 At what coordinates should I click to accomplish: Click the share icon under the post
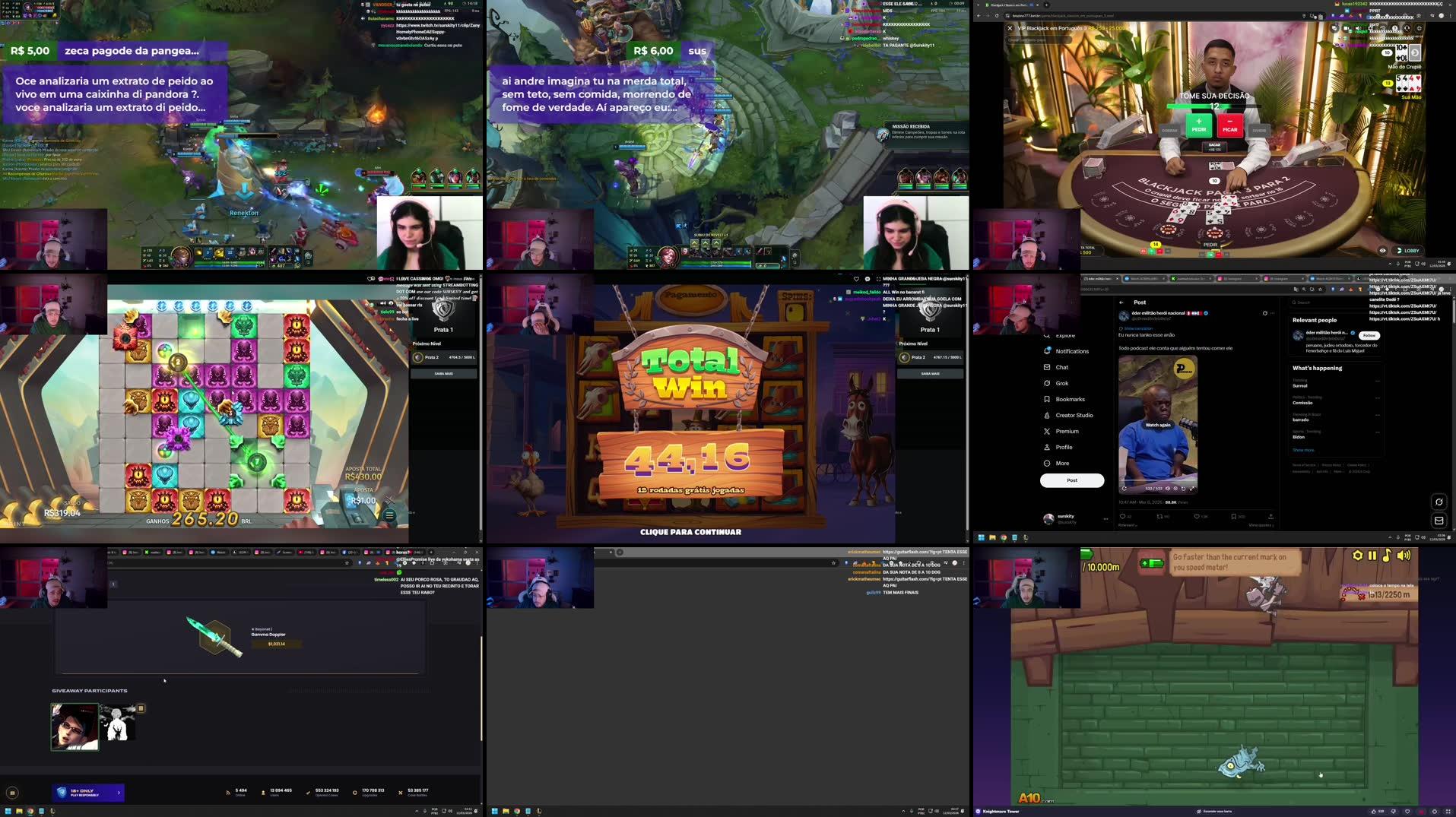[1272, 516]
